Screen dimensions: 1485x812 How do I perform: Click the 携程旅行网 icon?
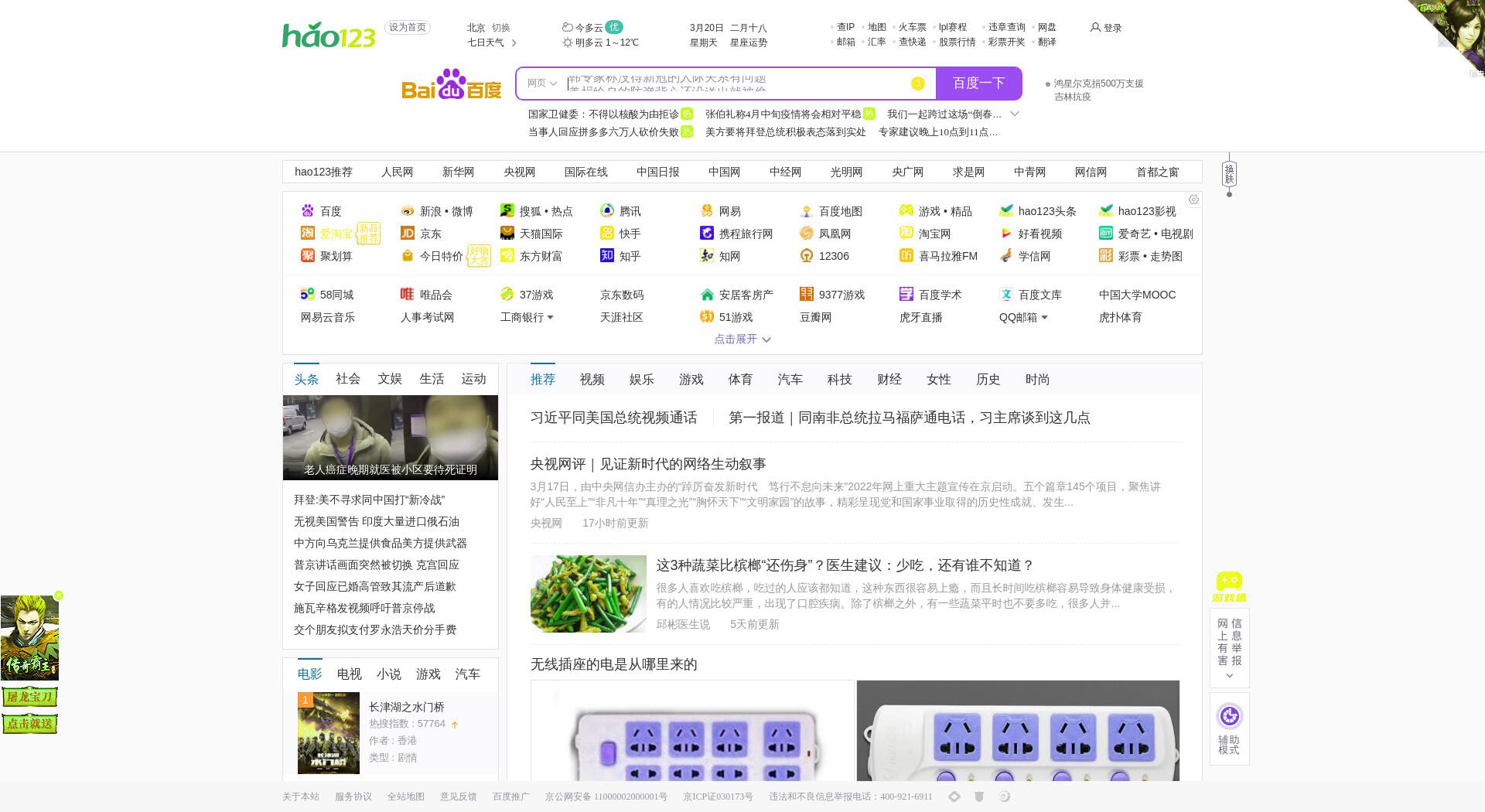(x=707, y=233)
